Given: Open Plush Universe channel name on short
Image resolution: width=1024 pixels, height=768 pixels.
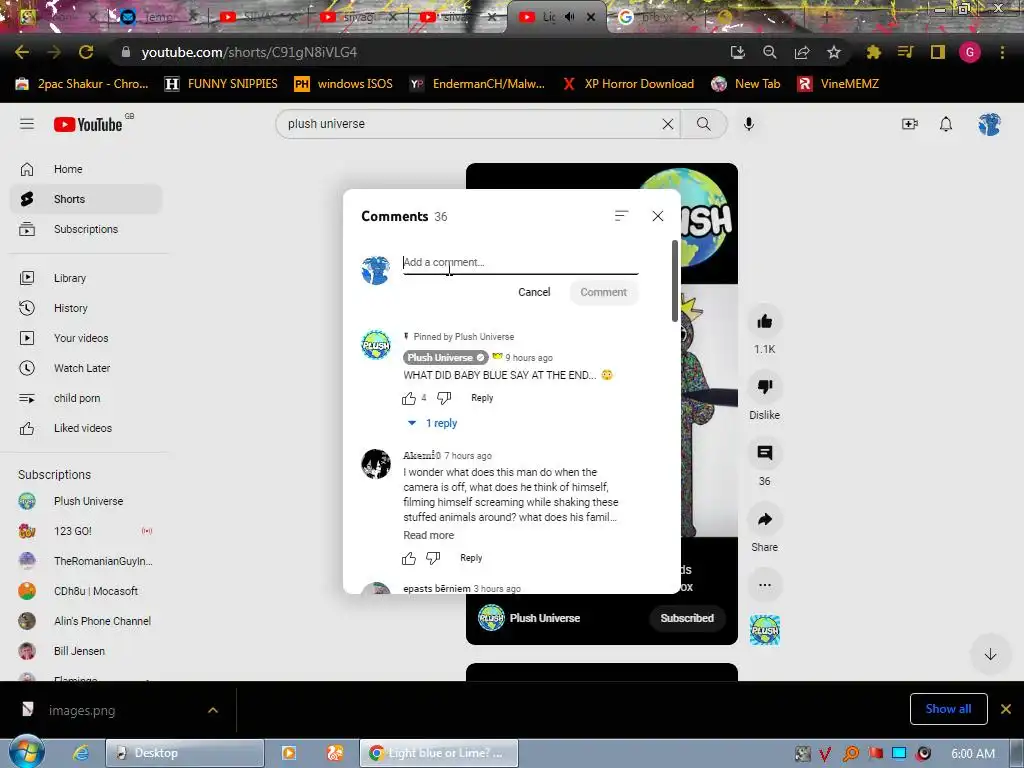Looking at the screenshot, I should tap(545, 618).
